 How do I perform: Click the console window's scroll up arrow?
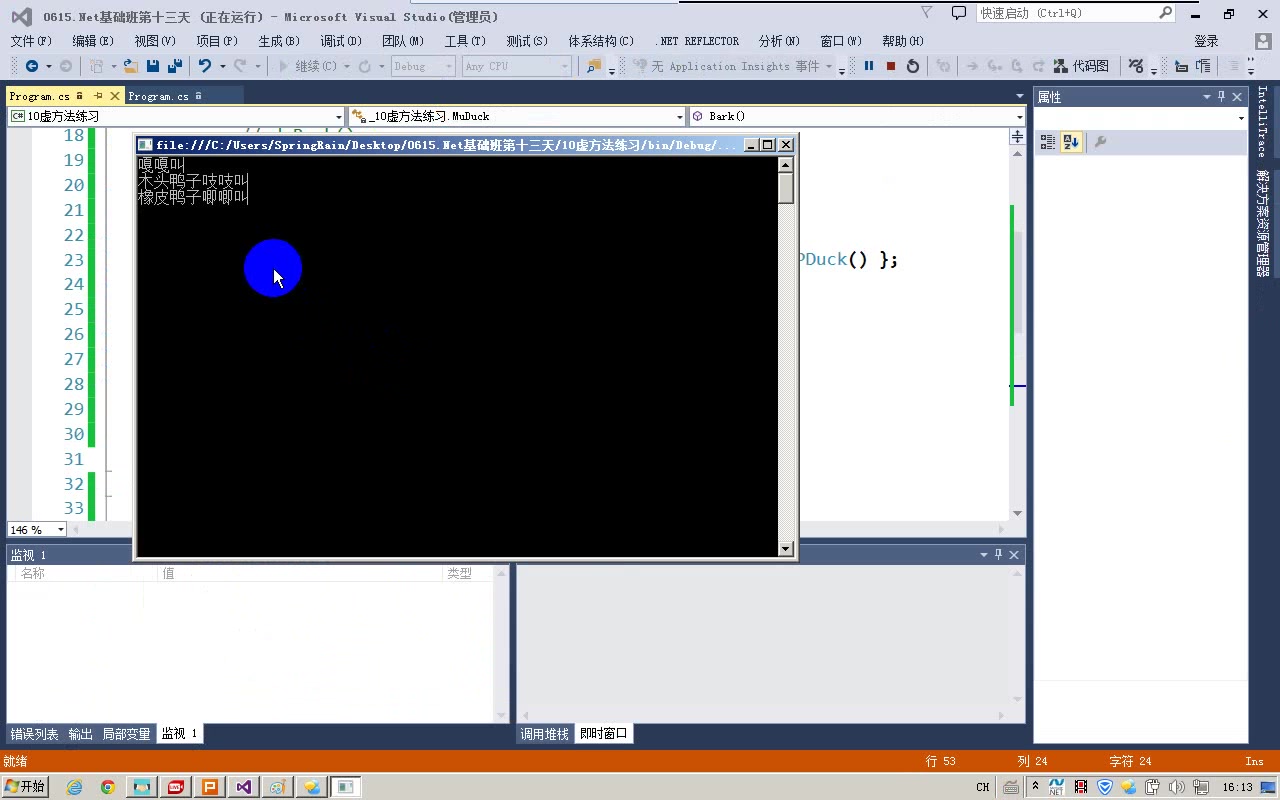pyautogui.click(x=785, y=165)
